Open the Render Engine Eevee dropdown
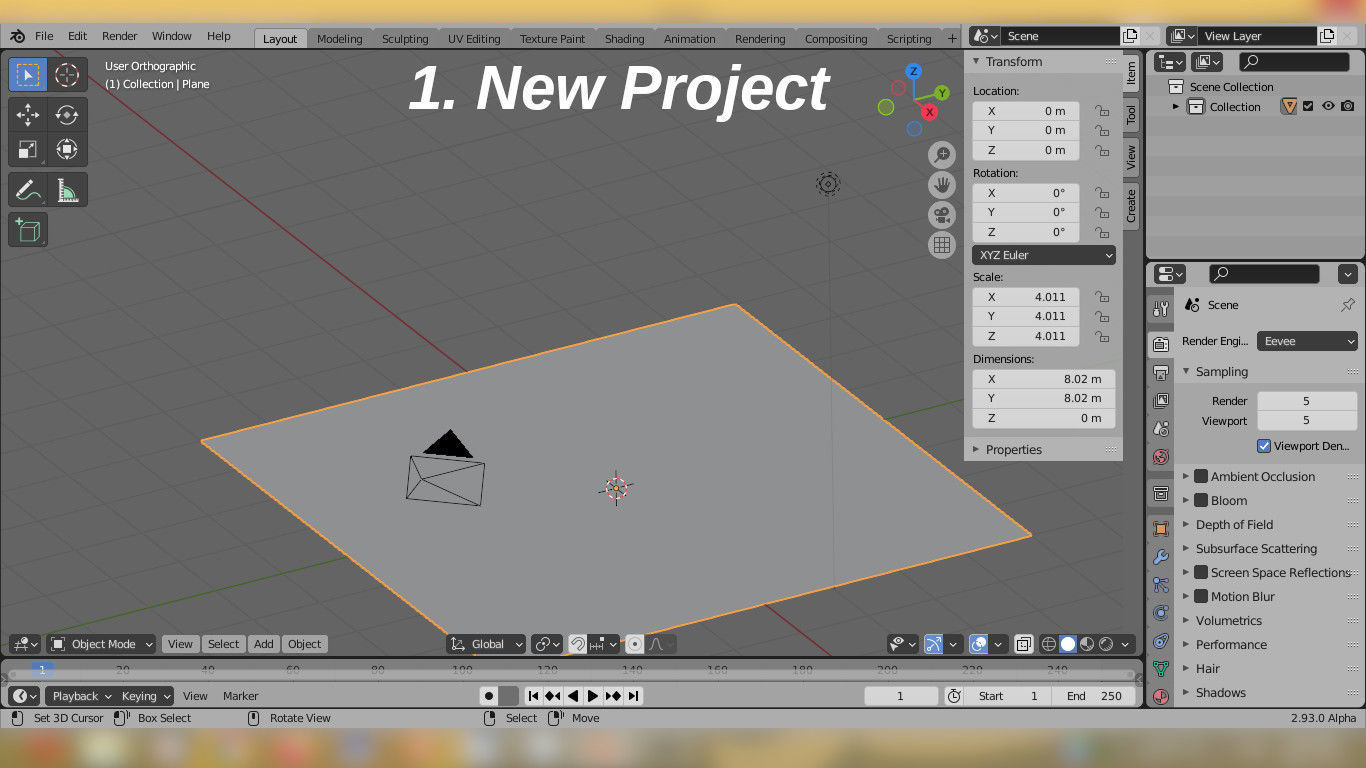 [x=1307, y=341]
